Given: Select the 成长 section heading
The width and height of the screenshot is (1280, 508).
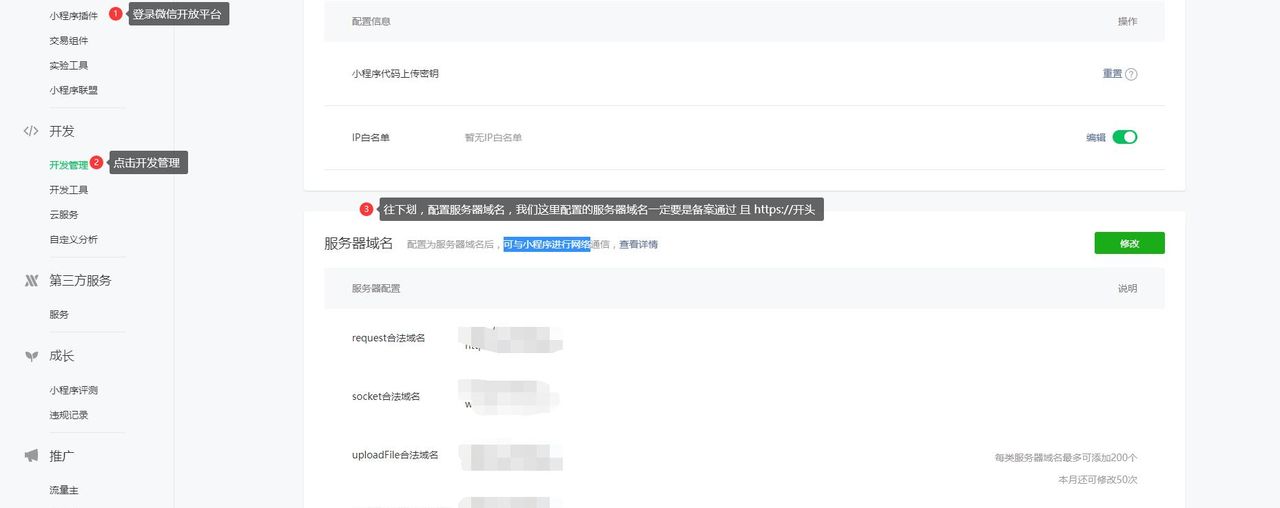Looking at the screenshot, I should click(x=62, y=356).
